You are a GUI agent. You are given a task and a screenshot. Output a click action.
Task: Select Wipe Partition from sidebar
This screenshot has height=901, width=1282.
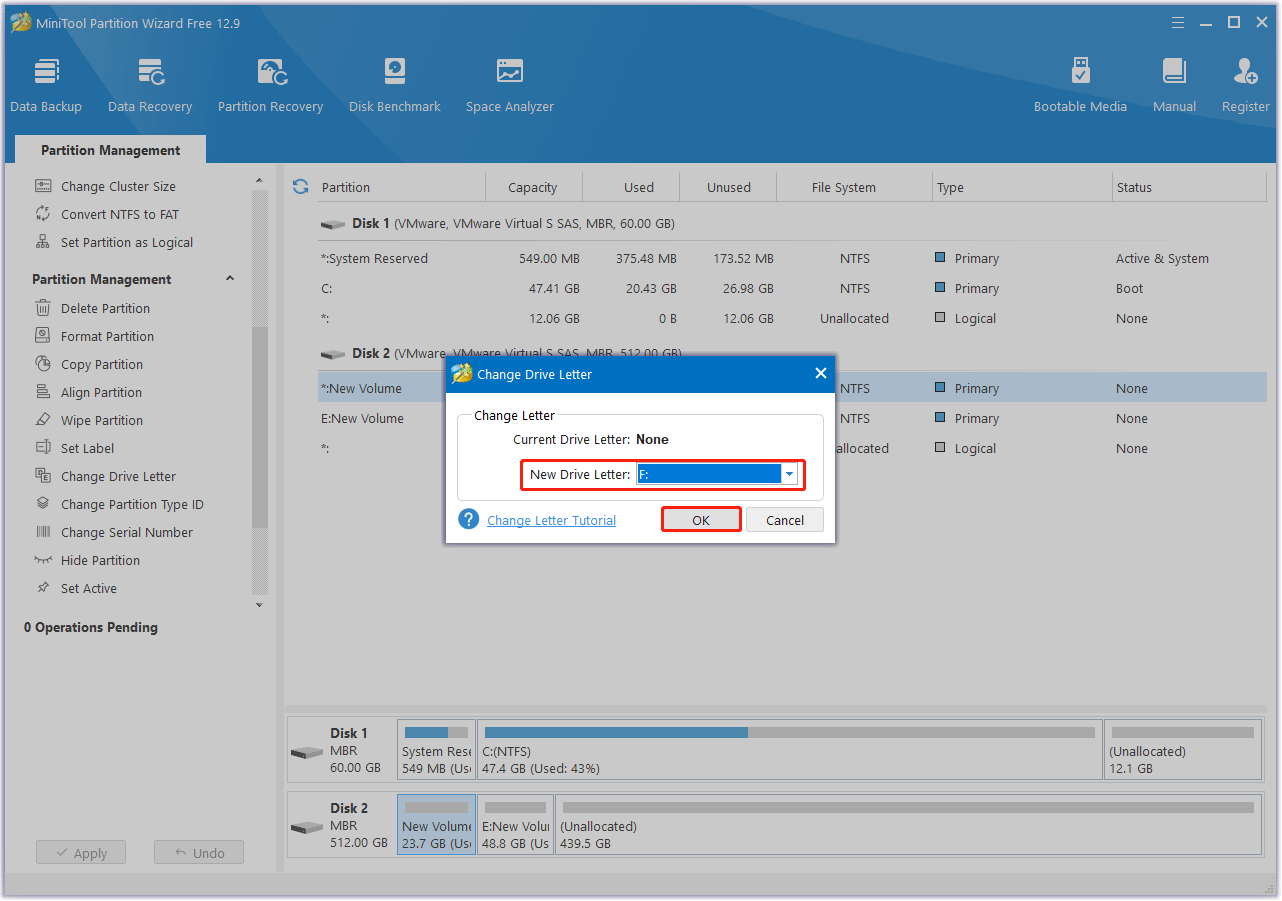(x=101, y=420)
